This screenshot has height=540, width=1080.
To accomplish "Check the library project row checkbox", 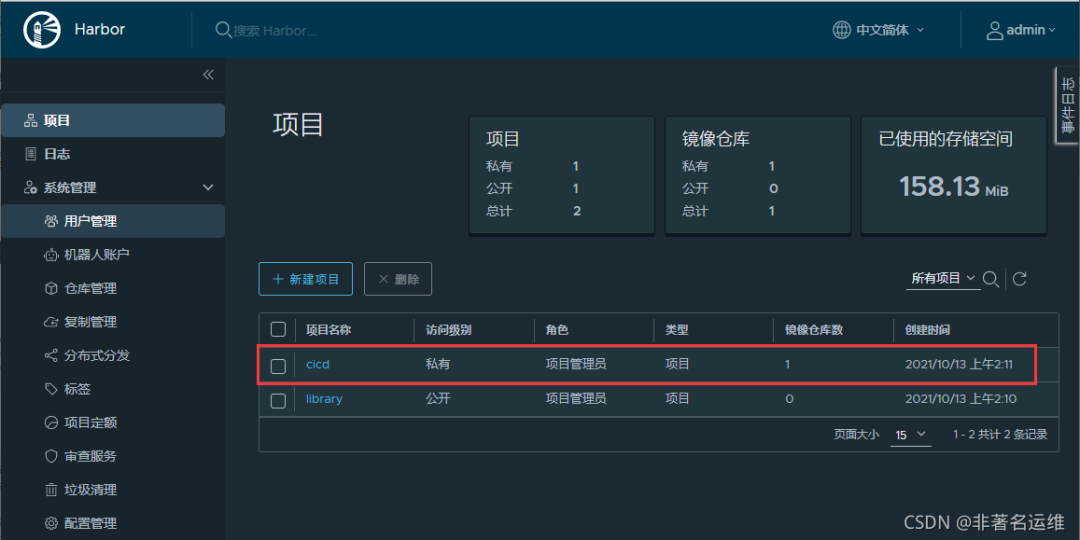I will coord(278,400).
